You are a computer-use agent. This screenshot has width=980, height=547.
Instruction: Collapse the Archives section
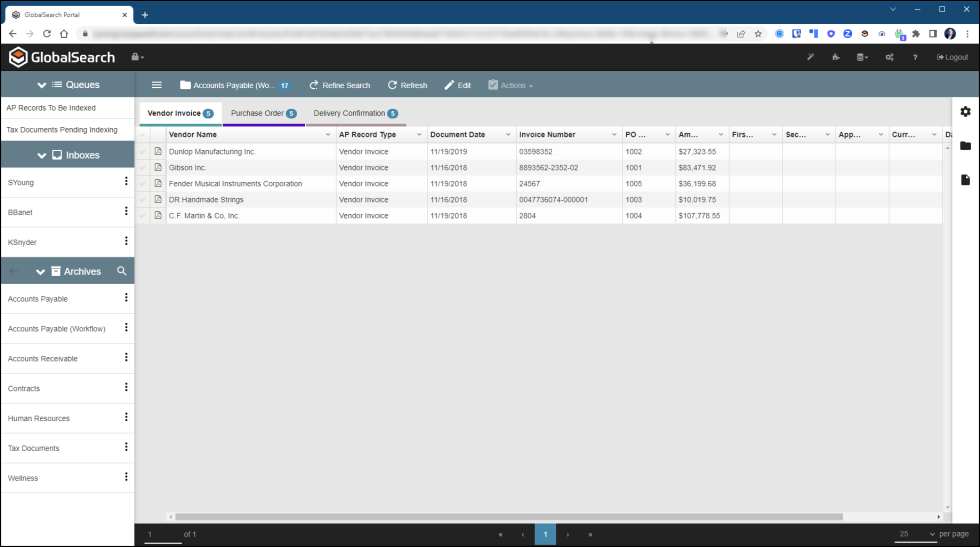(x=40, y=271)
